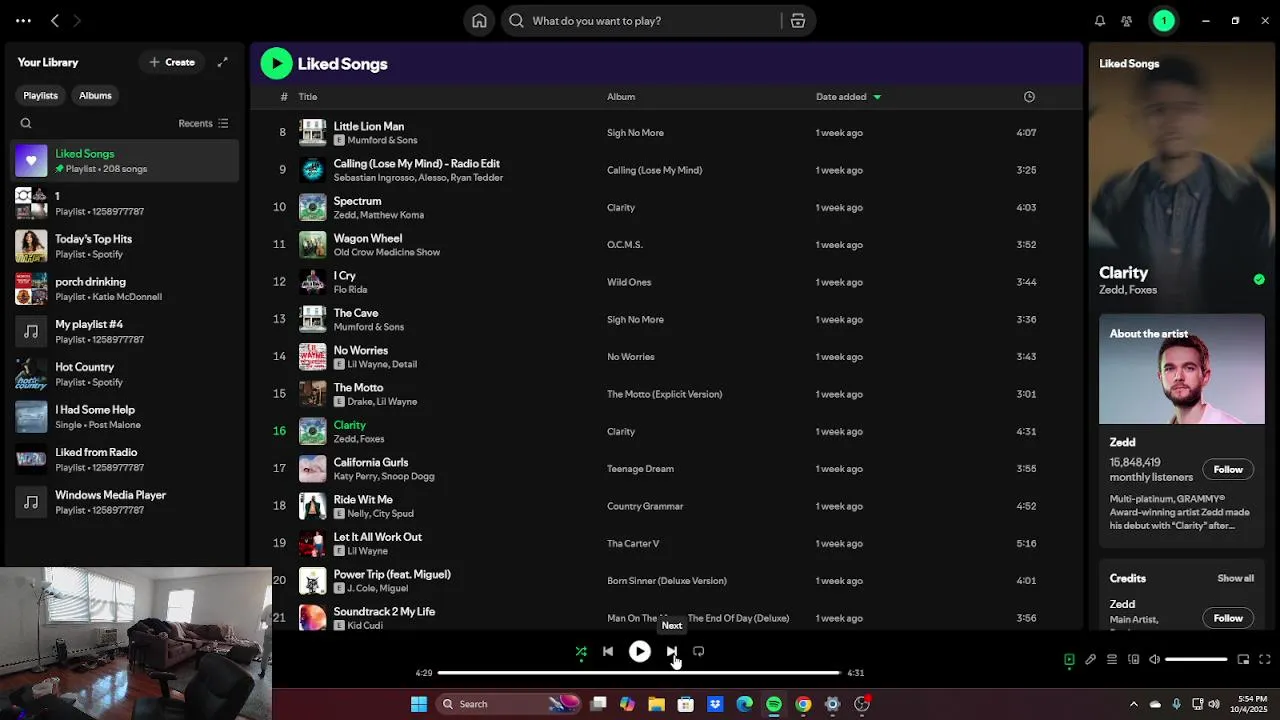Viewport: 1280px width, 720px height.
Task: Click Show all in Credits
Action: pyautogui.click(x=1235, y=579)
